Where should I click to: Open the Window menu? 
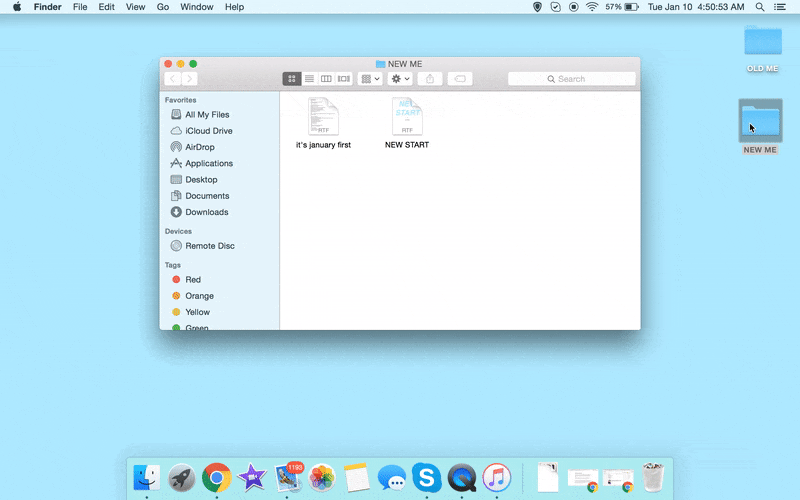pyautogui.click(x=196, y=7)
